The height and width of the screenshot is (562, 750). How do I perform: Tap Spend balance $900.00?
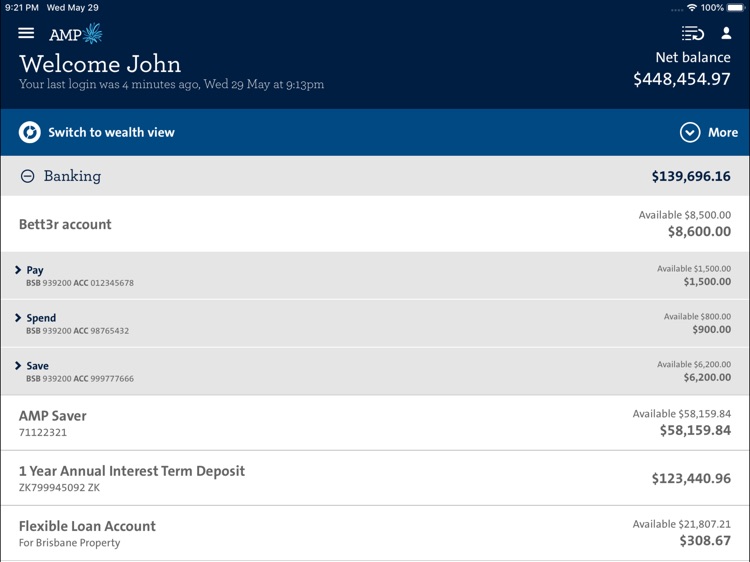(711, 330)
